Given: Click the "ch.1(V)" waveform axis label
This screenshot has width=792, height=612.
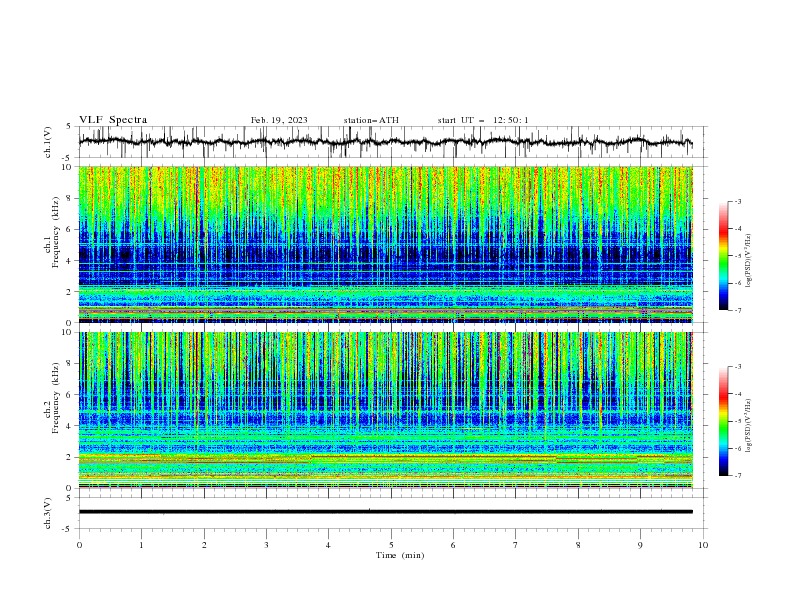Looking at the screenshot, I should (x=48, y=142).
